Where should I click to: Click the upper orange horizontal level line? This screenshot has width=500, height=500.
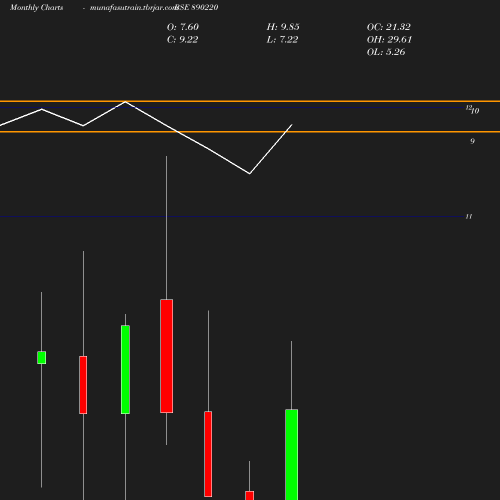(250, 101)
